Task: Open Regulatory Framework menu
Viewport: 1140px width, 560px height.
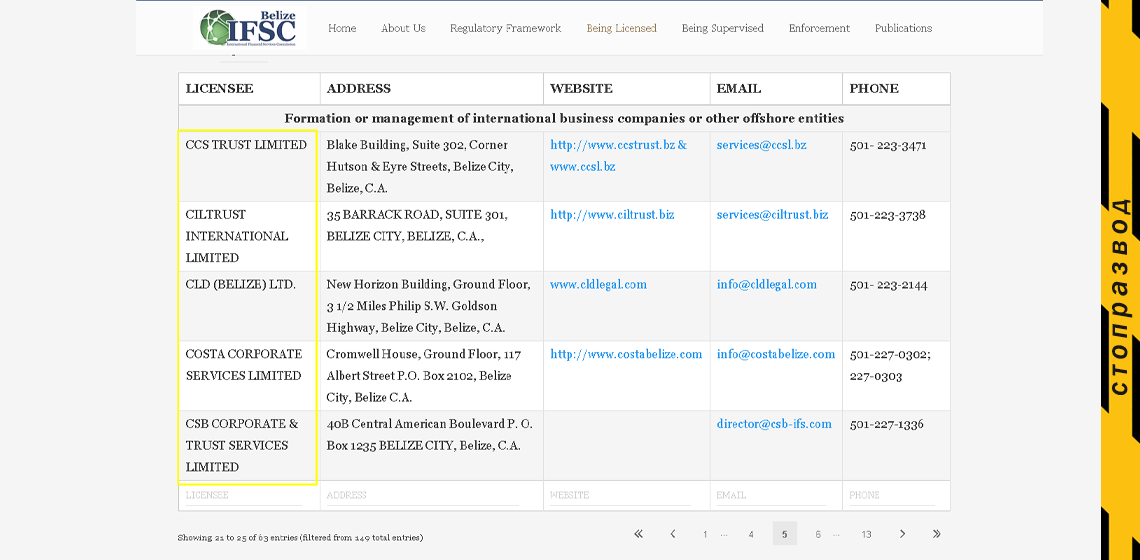Action: coord(505,28)
